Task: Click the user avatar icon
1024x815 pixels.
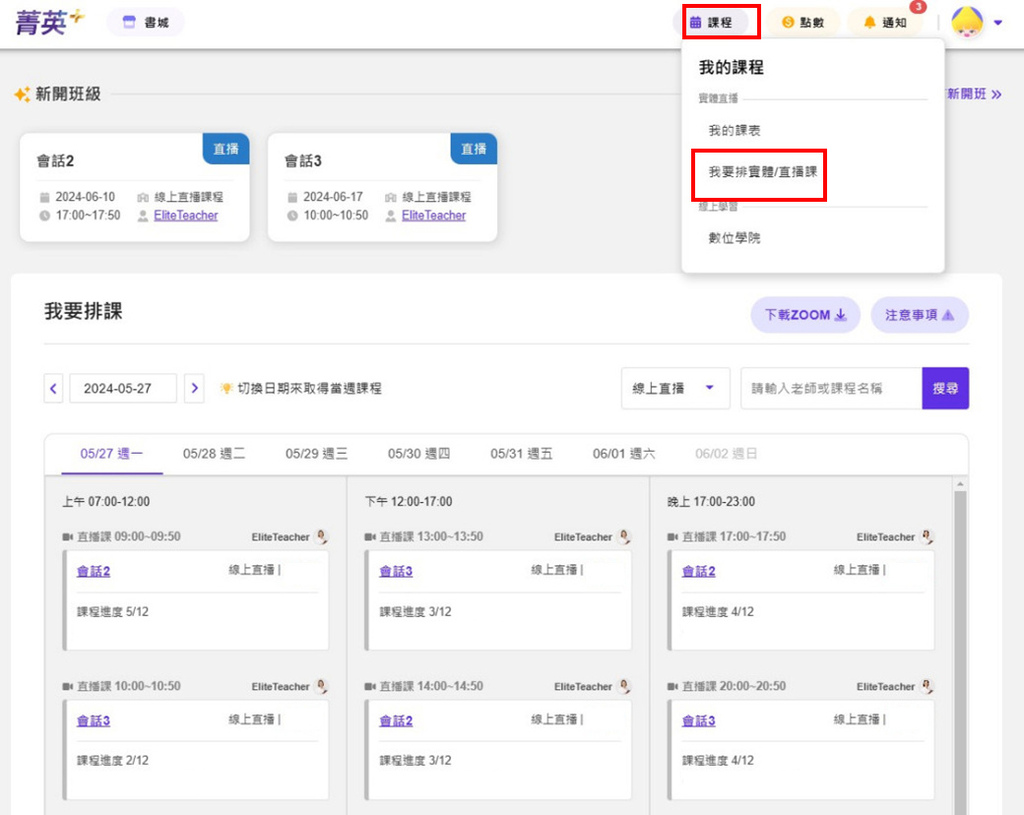Action: point(967,22)
